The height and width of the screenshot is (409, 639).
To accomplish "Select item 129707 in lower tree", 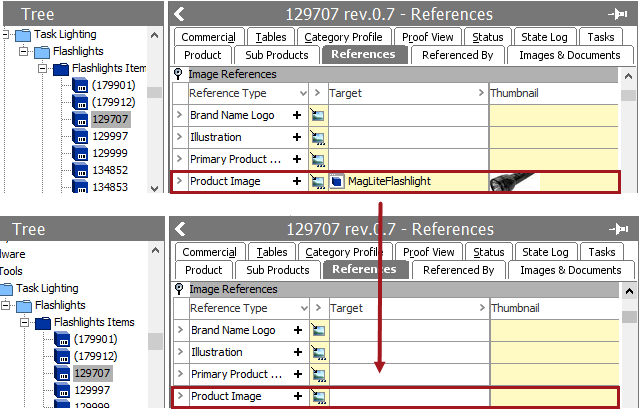I will coord(93,374).
